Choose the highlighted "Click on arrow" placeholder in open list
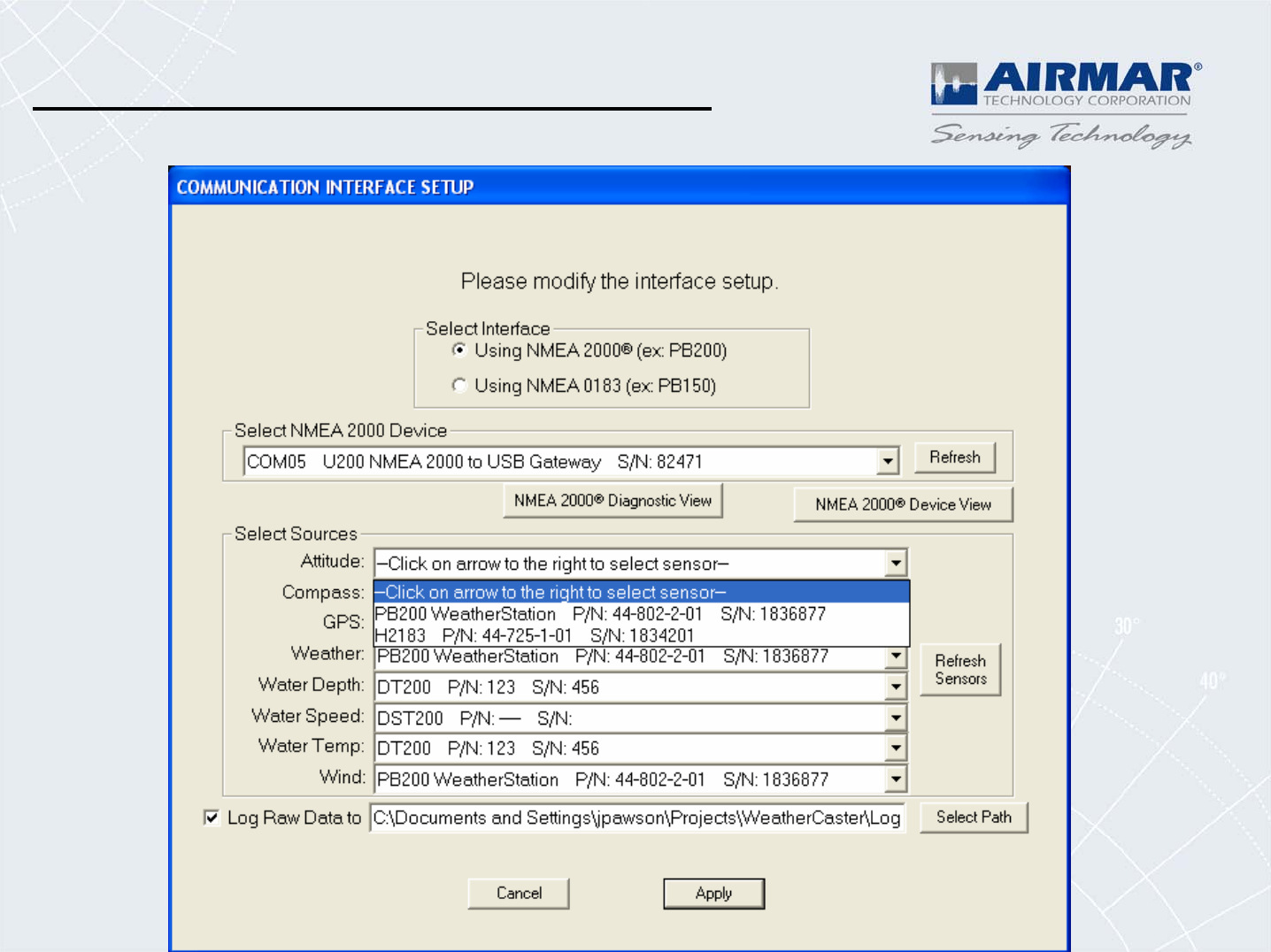The width and height of the screenshot is (1271, 952). click(x=642, y=592)
